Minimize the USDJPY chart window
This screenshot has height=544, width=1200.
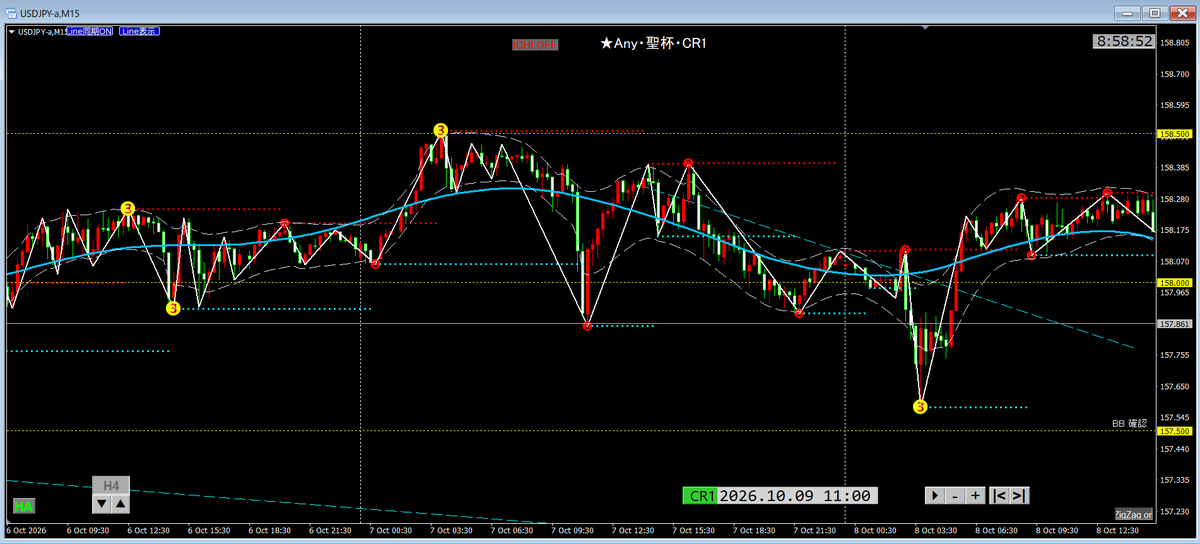click(1125, 12)
